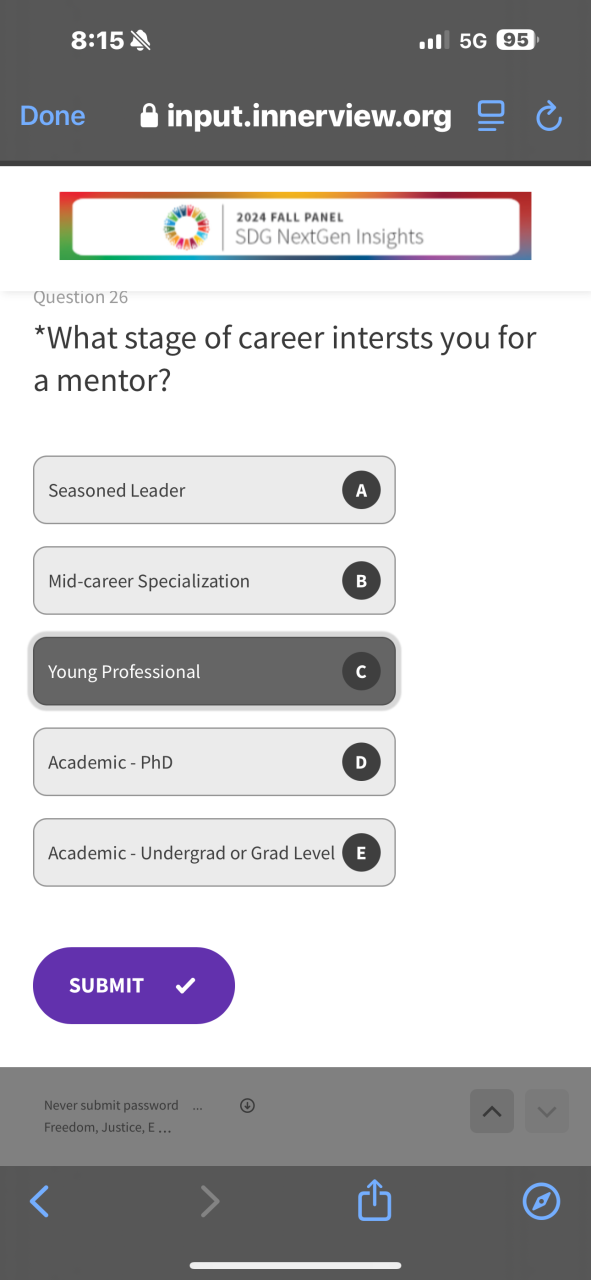591x1280 pixels.
Task: Select the Academic - PhD option
Action: [214, 762]
